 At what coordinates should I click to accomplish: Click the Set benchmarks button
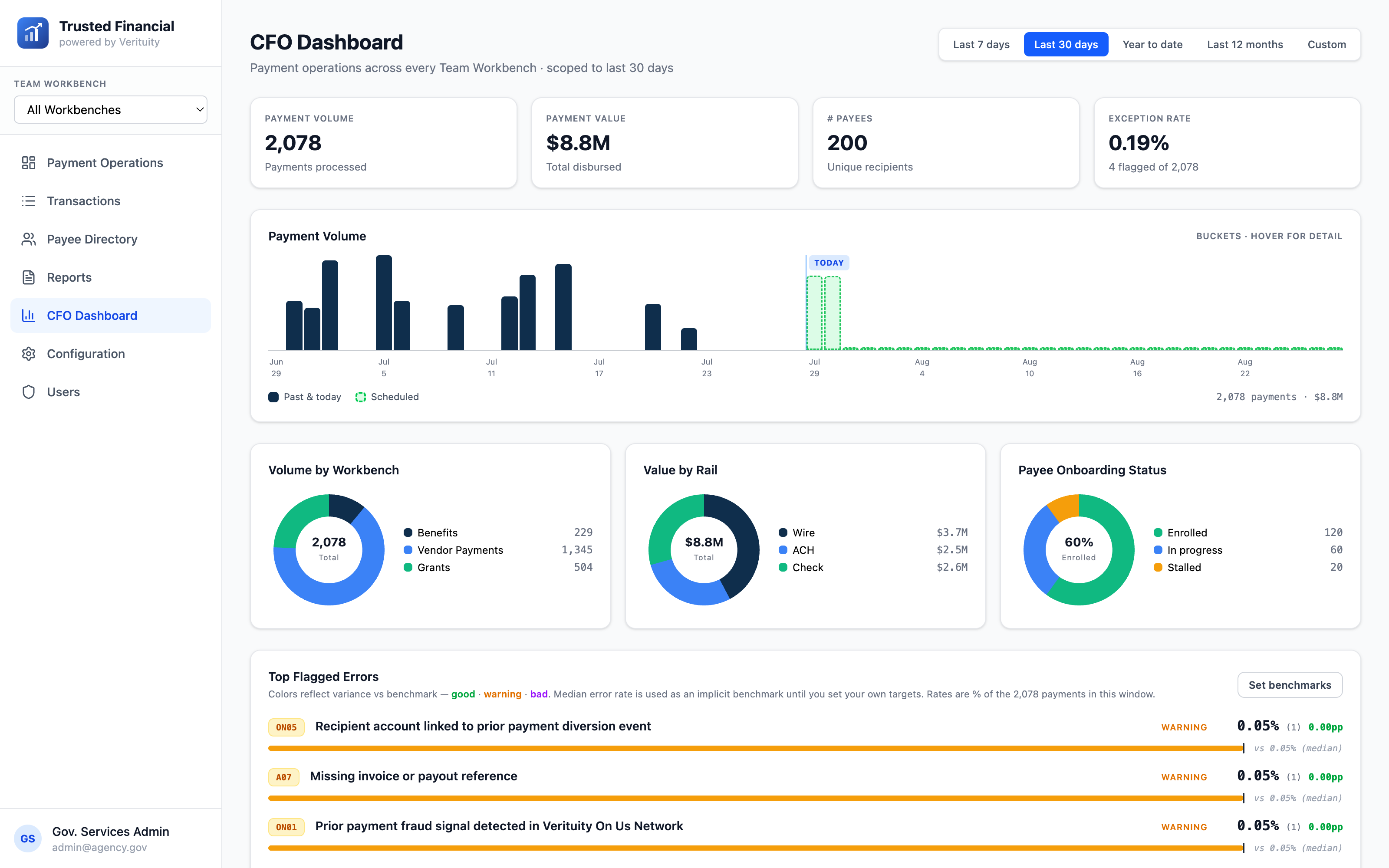coord(1290,685)
